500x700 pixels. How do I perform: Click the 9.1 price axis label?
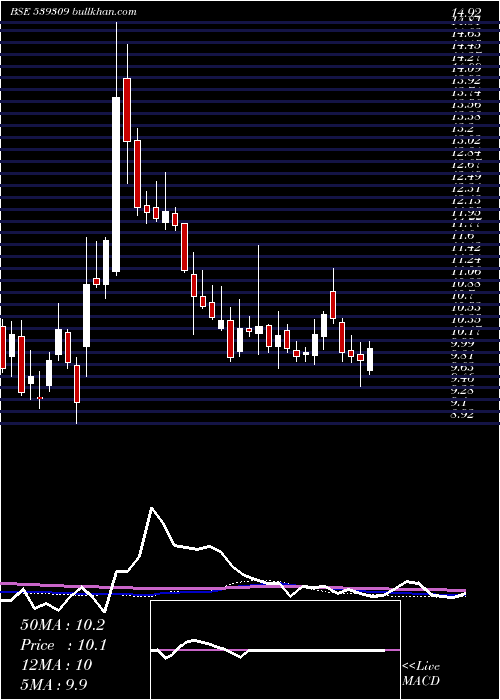coord(460,403)
